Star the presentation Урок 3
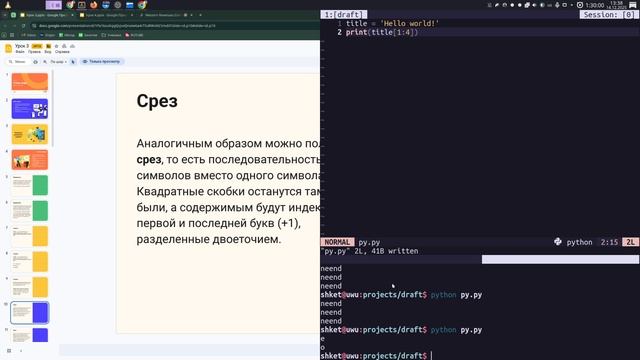Viewport: 640px width, 360px height. (57, 46)
